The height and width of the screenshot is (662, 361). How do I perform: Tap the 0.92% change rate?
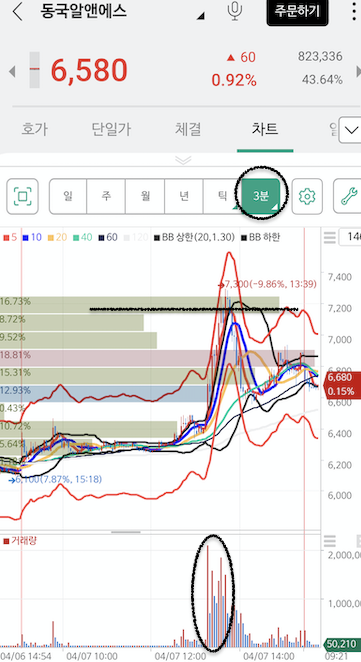point(234,80)
